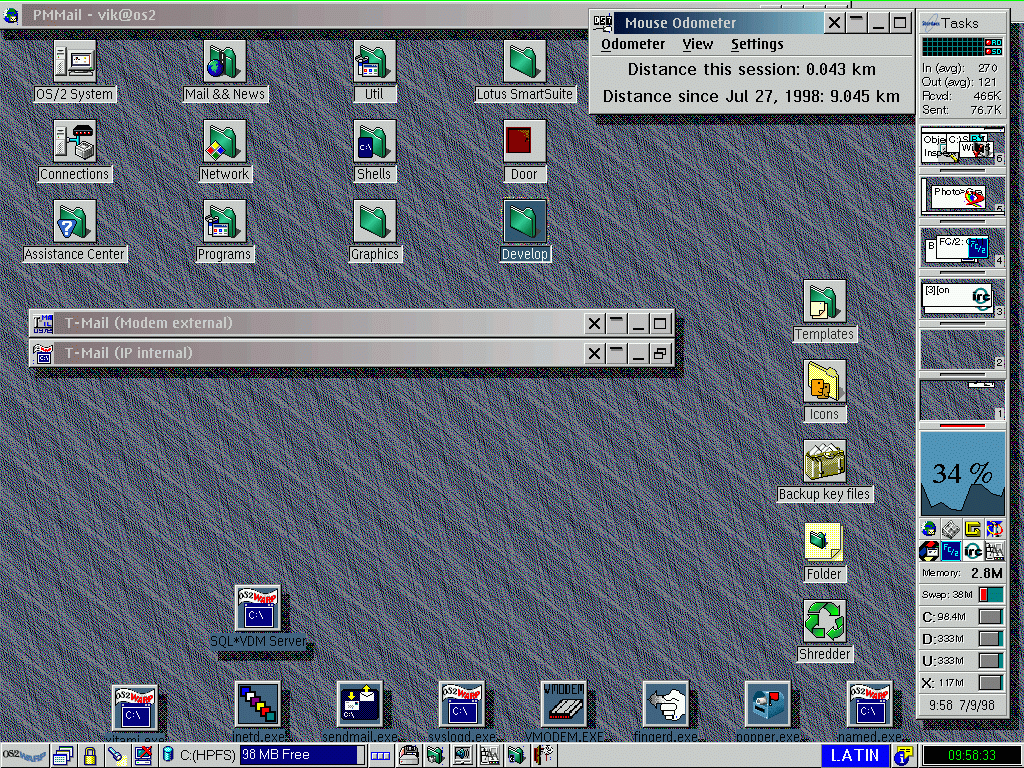Screen dimensions: 1024x768
Task: Click the padlock lockup icon on the WarpCenter
Action: tap(89, 756)
